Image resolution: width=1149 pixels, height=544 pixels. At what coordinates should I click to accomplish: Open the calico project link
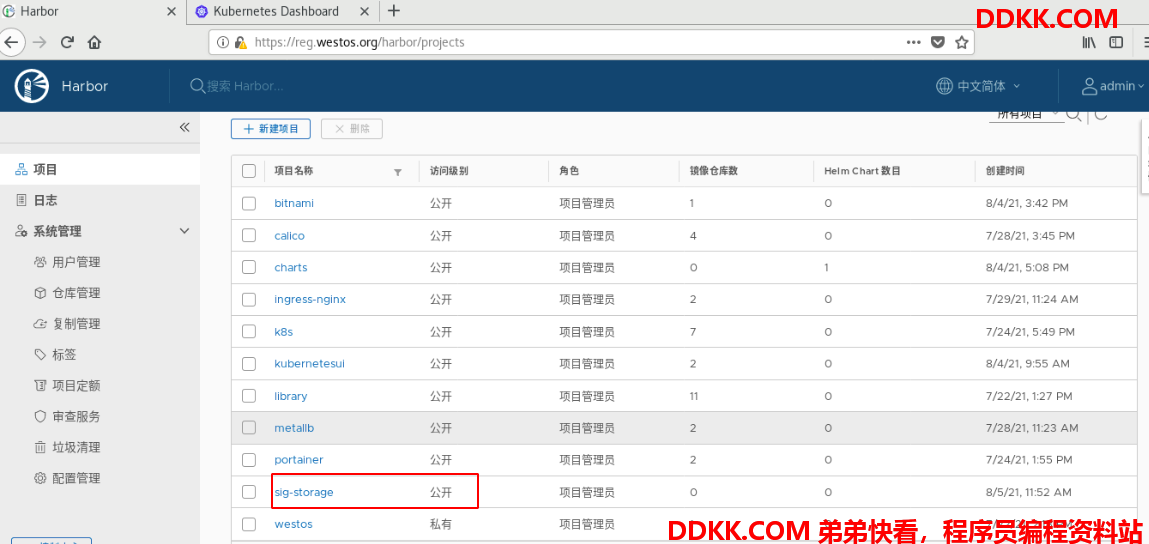[289, 235]
